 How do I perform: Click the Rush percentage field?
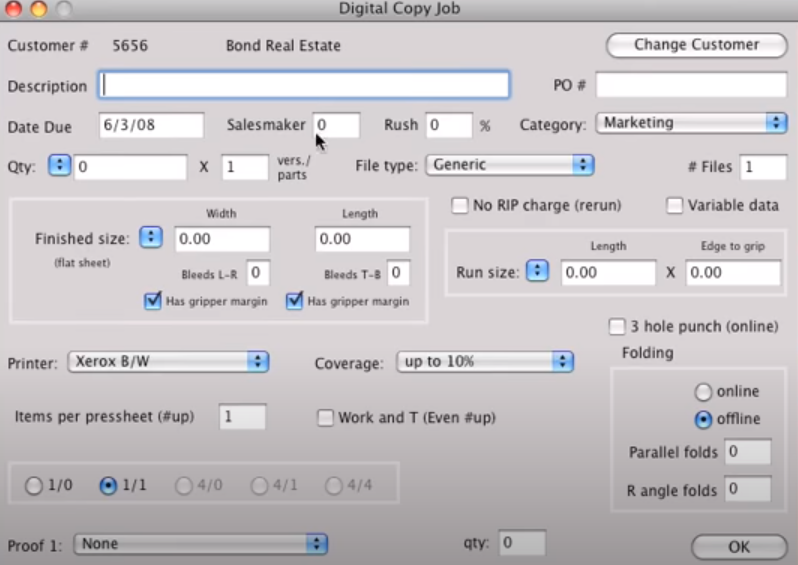(449, 125)
